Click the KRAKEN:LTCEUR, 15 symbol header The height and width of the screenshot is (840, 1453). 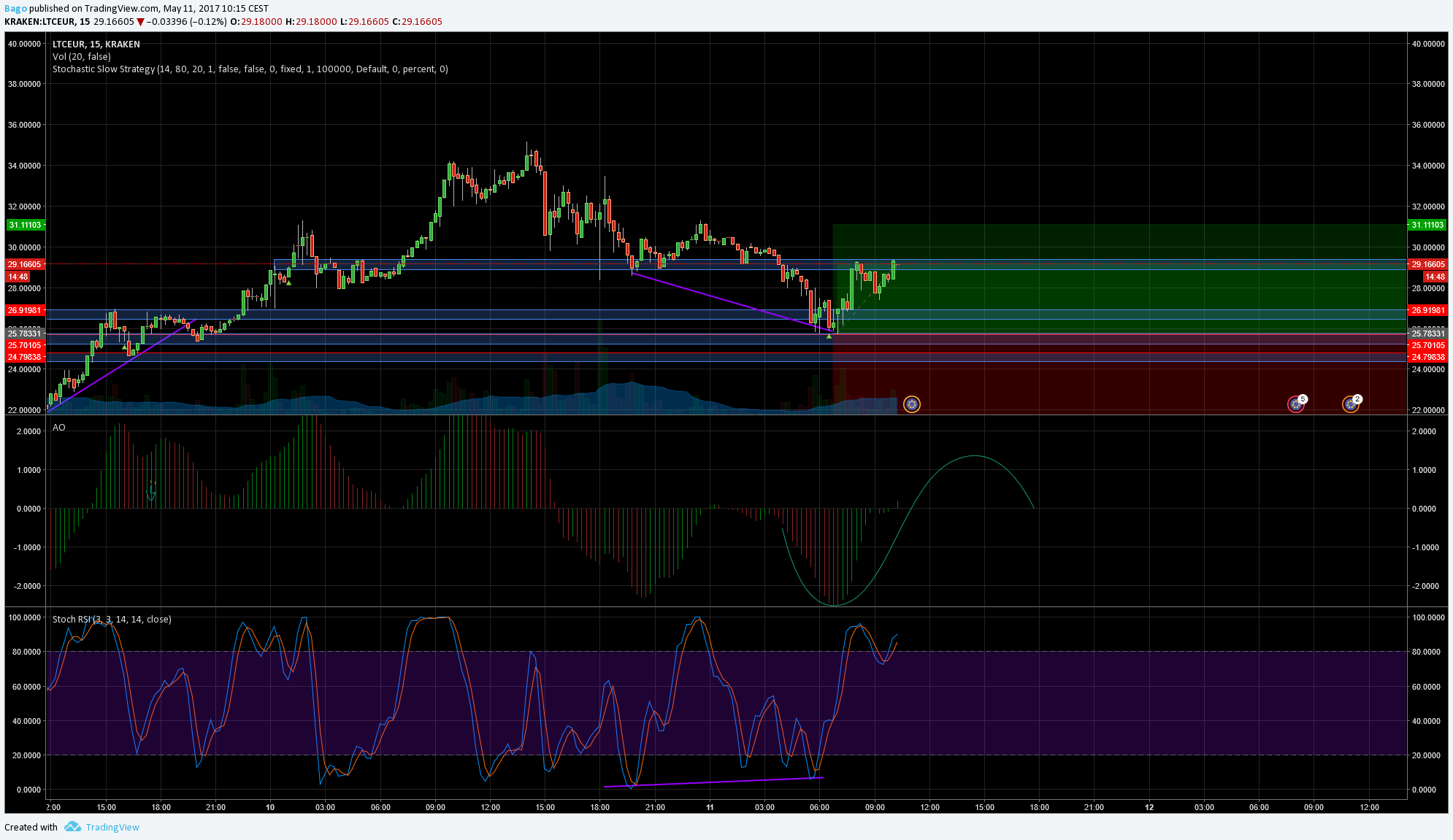(47, 22)
